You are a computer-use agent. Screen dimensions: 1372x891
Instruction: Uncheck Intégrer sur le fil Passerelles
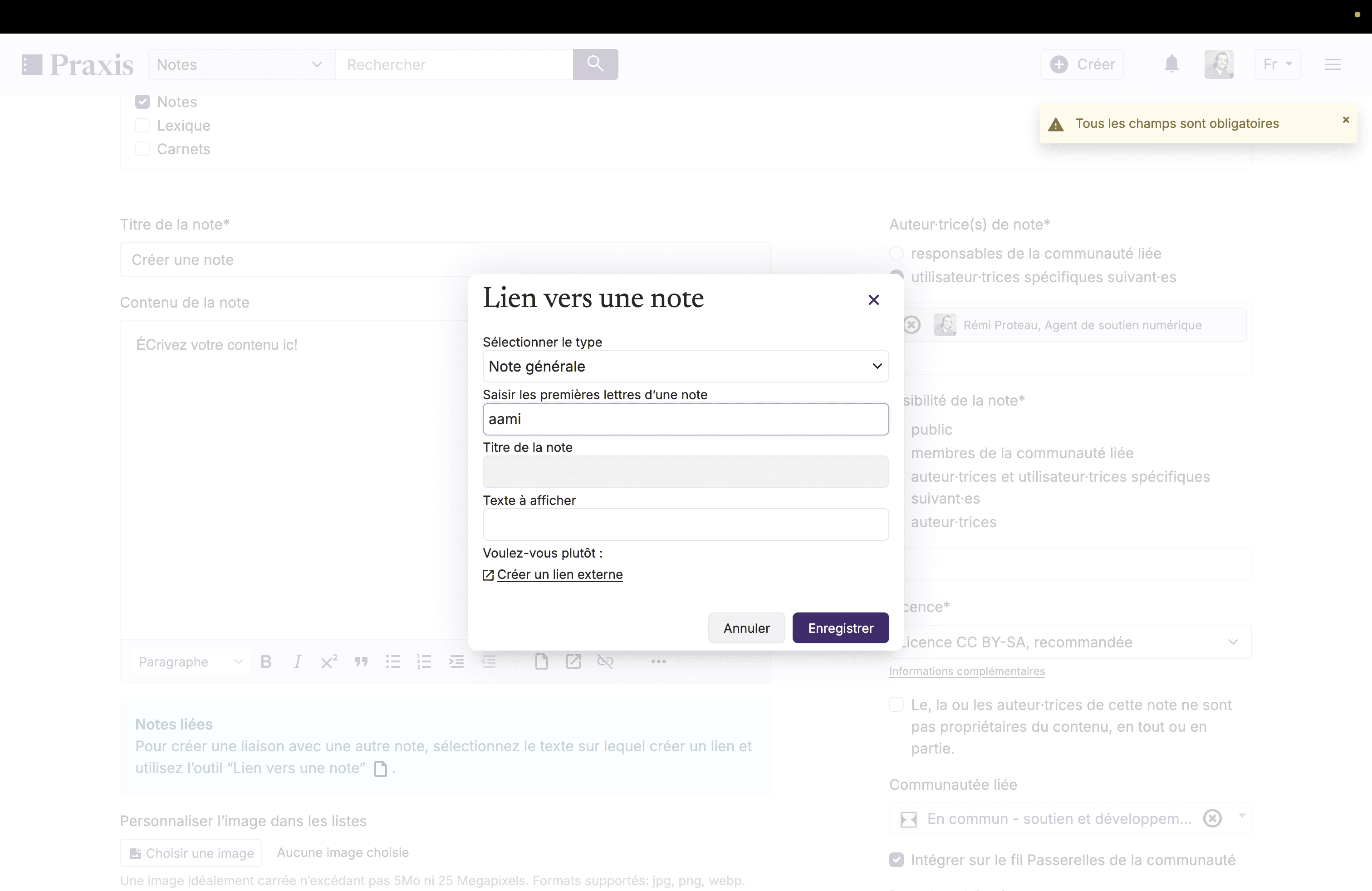pos(897,860)
